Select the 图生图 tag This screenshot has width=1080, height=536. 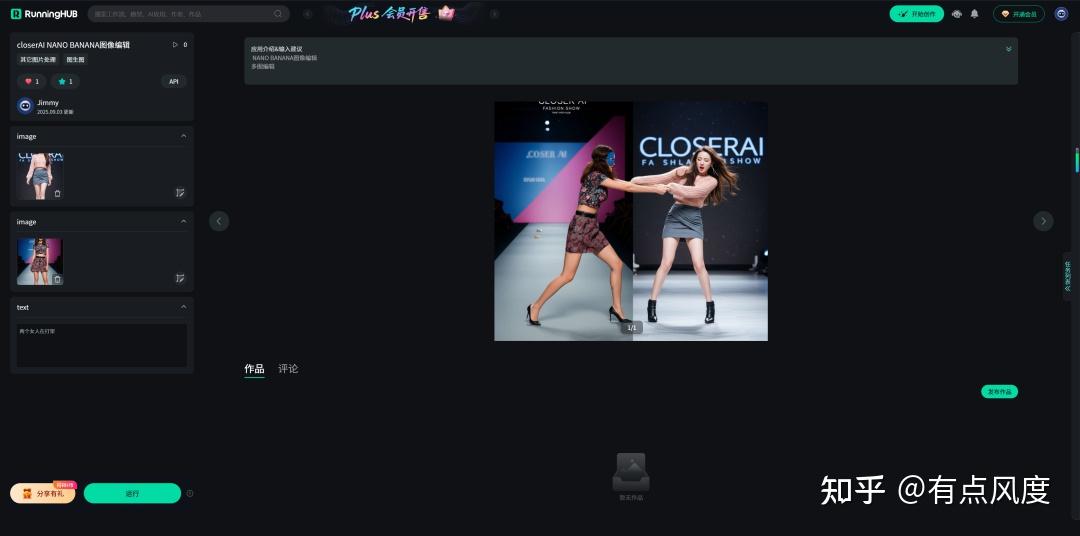pos(75,60)
